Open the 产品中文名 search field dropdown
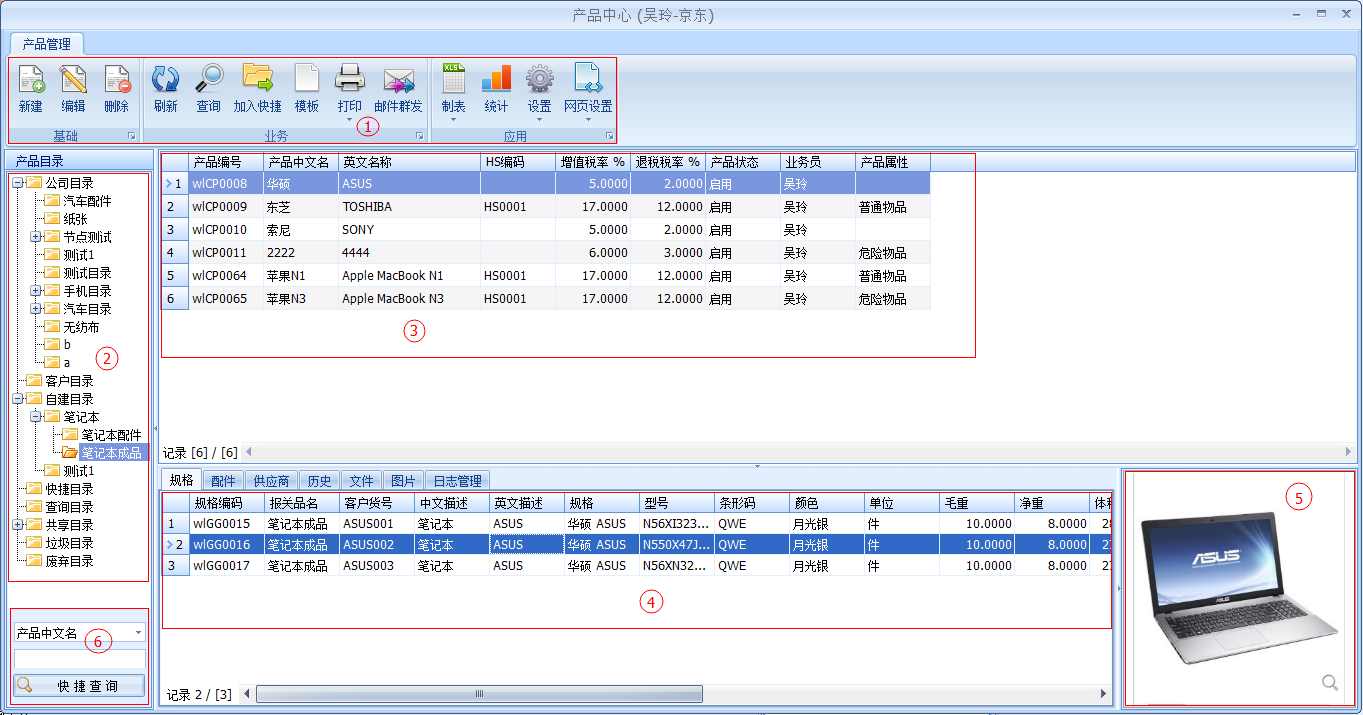This screenshot has height=715, width=1363. click(138, 633)
